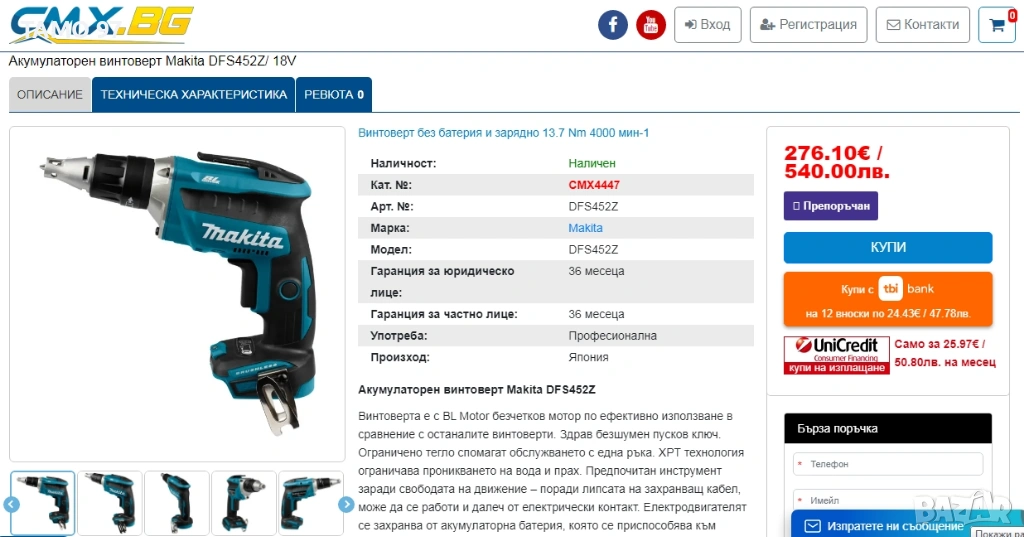Switch to the ОПИСАНИЕ tab
Screen dimensions: 1024x537
(50, 95)
